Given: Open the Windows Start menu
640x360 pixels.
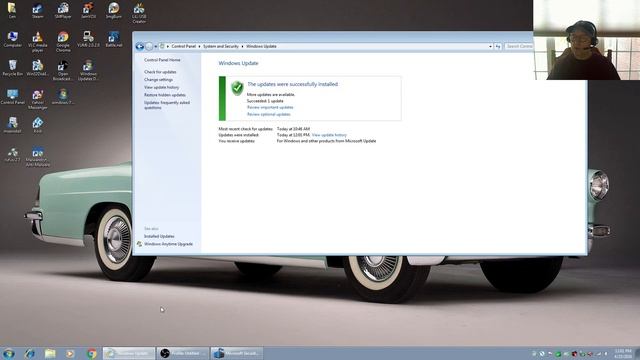Looking at the screenshot, I should pos(9,353).
